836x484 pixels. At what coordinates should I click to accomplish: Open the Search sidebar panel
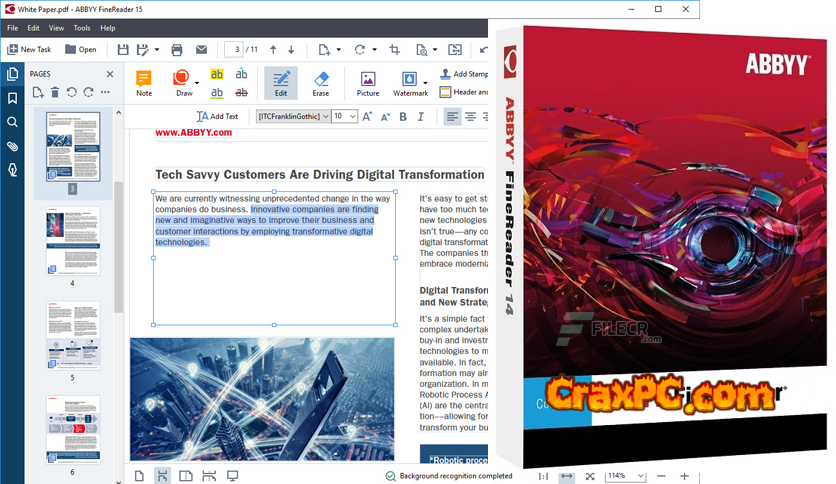click(x=12, y=122)
